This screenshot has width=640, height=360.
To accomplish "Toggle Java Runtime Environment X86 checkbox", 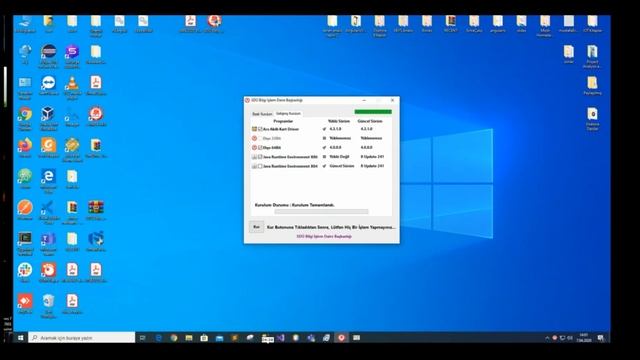I will [x=260, y=157].
